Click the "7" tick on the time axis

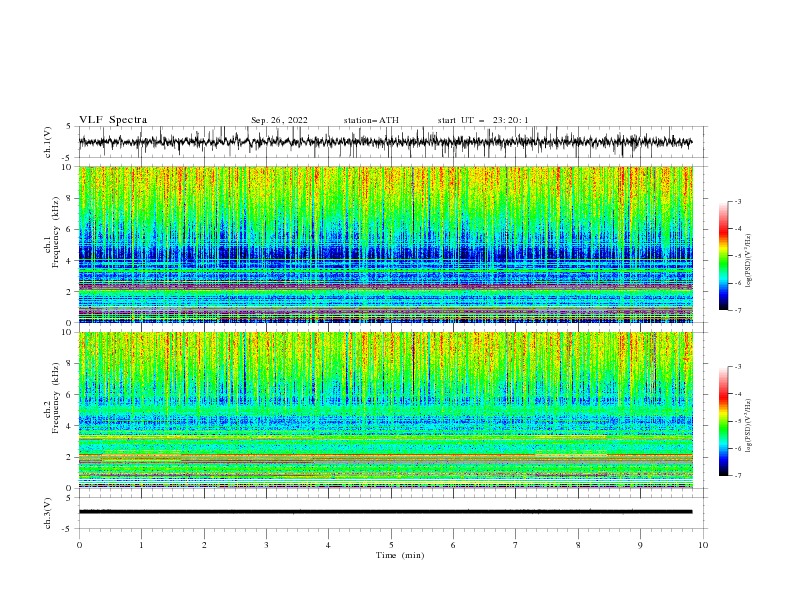tap(516, 545)
